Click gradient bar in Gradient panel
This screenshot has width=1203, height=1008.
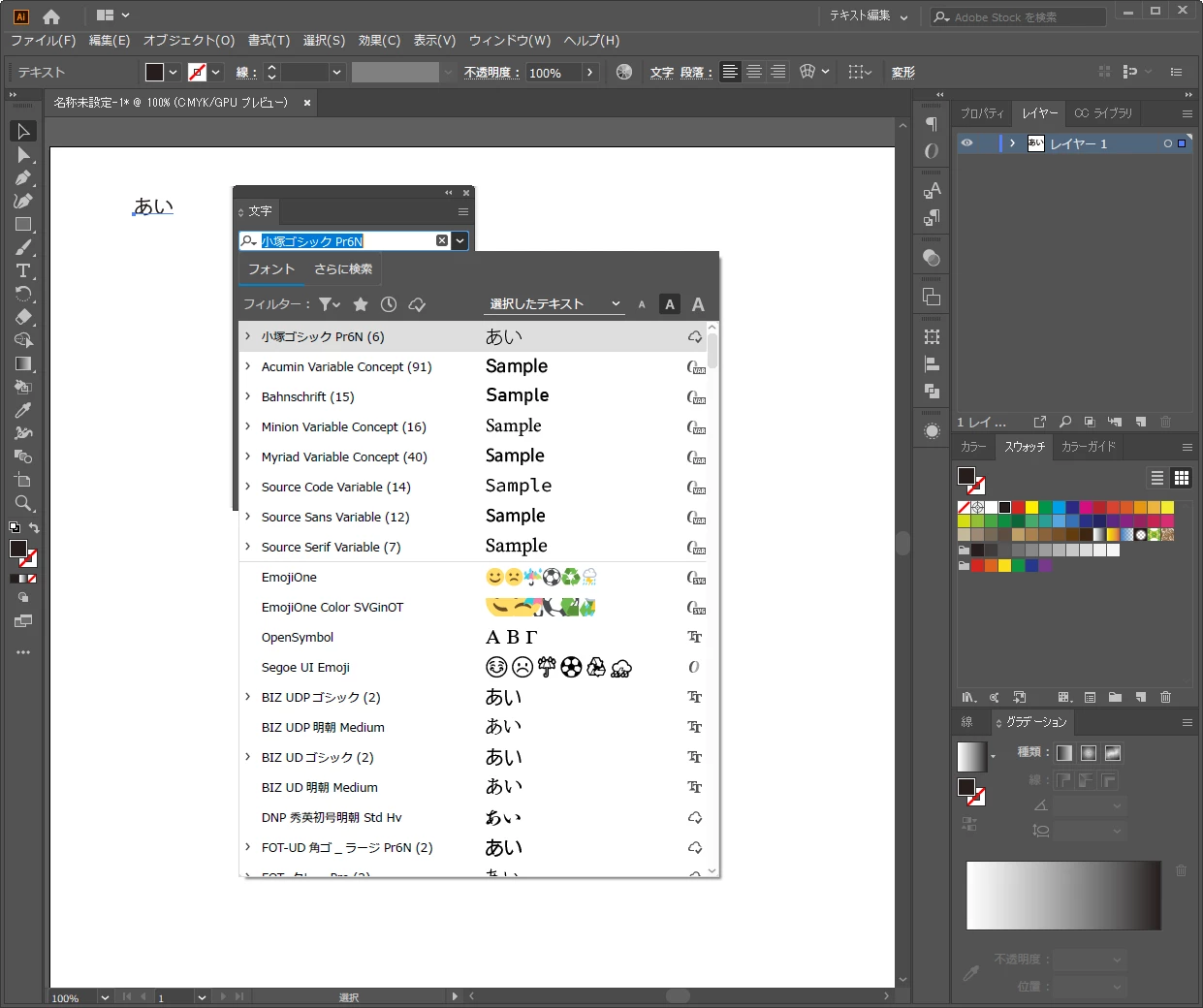click(1063, 895)
